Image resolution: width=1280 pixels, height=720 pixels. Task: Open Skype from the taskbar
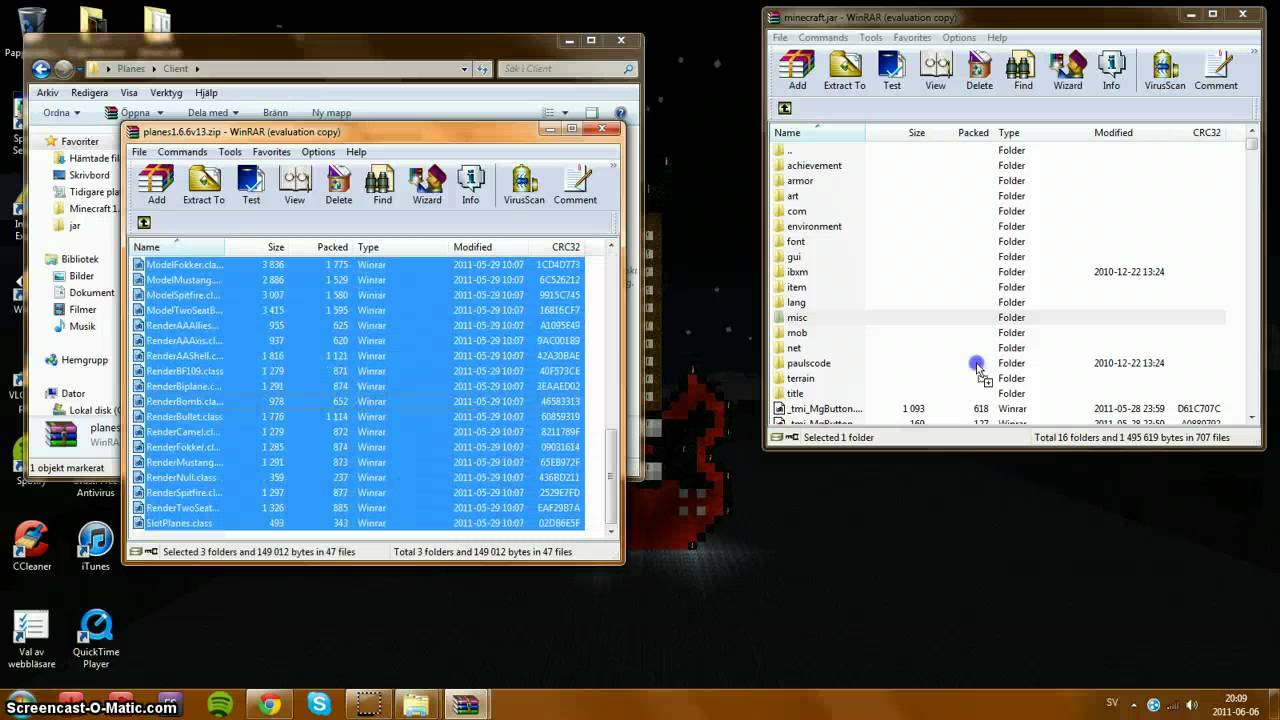[x=319, y=704]
